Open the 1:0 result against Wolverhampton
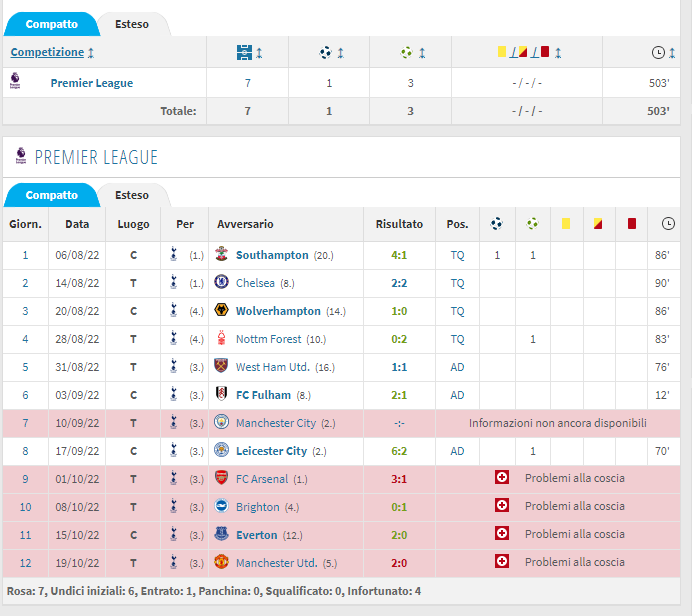Image resolution: width=692 pixels, height=616 pixels. 399,311
